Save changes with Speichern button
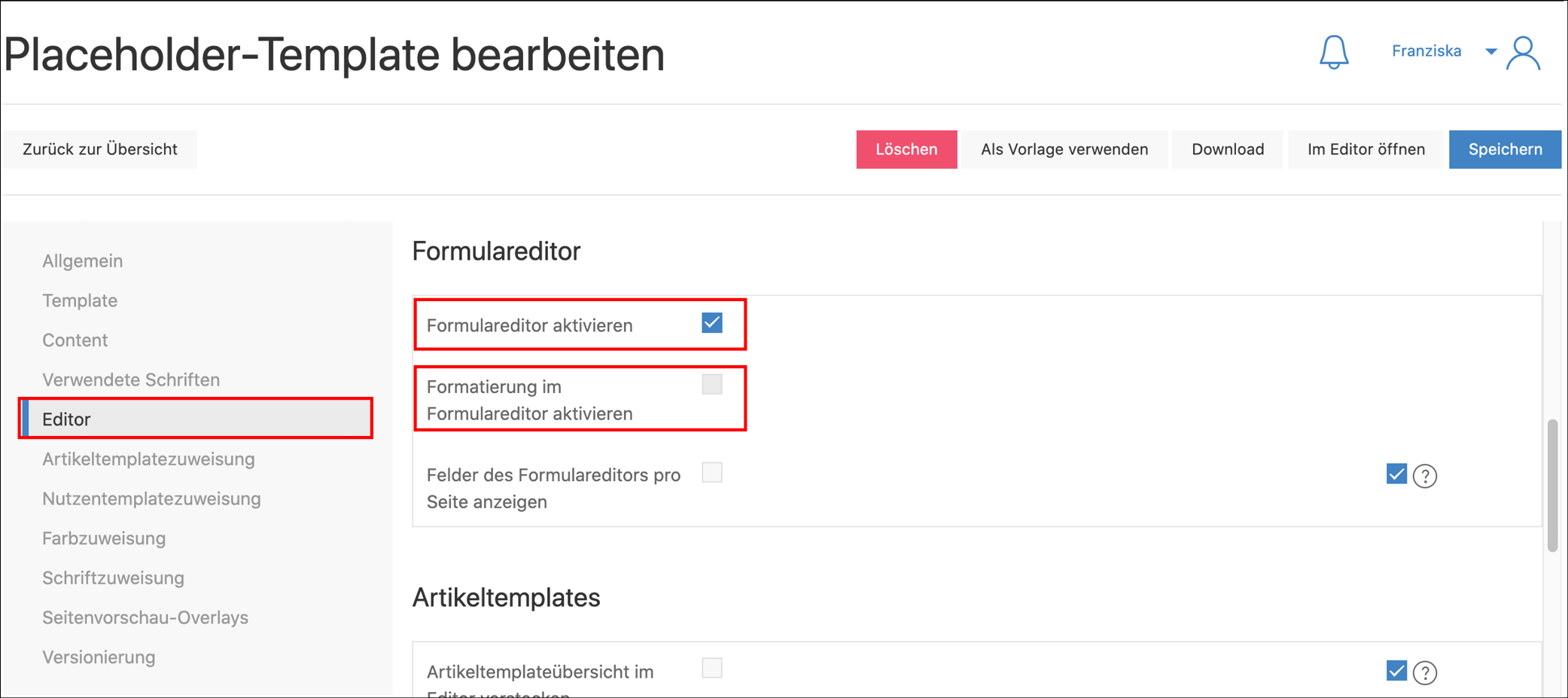Screen dimensions: 1568x698 point(1505,149)
